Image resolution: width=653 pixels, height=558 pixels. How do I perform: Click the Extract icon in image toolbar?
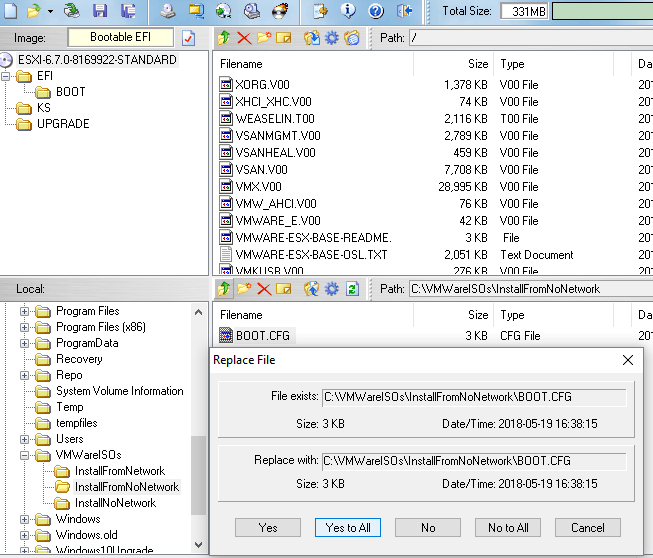pos(312,38)
